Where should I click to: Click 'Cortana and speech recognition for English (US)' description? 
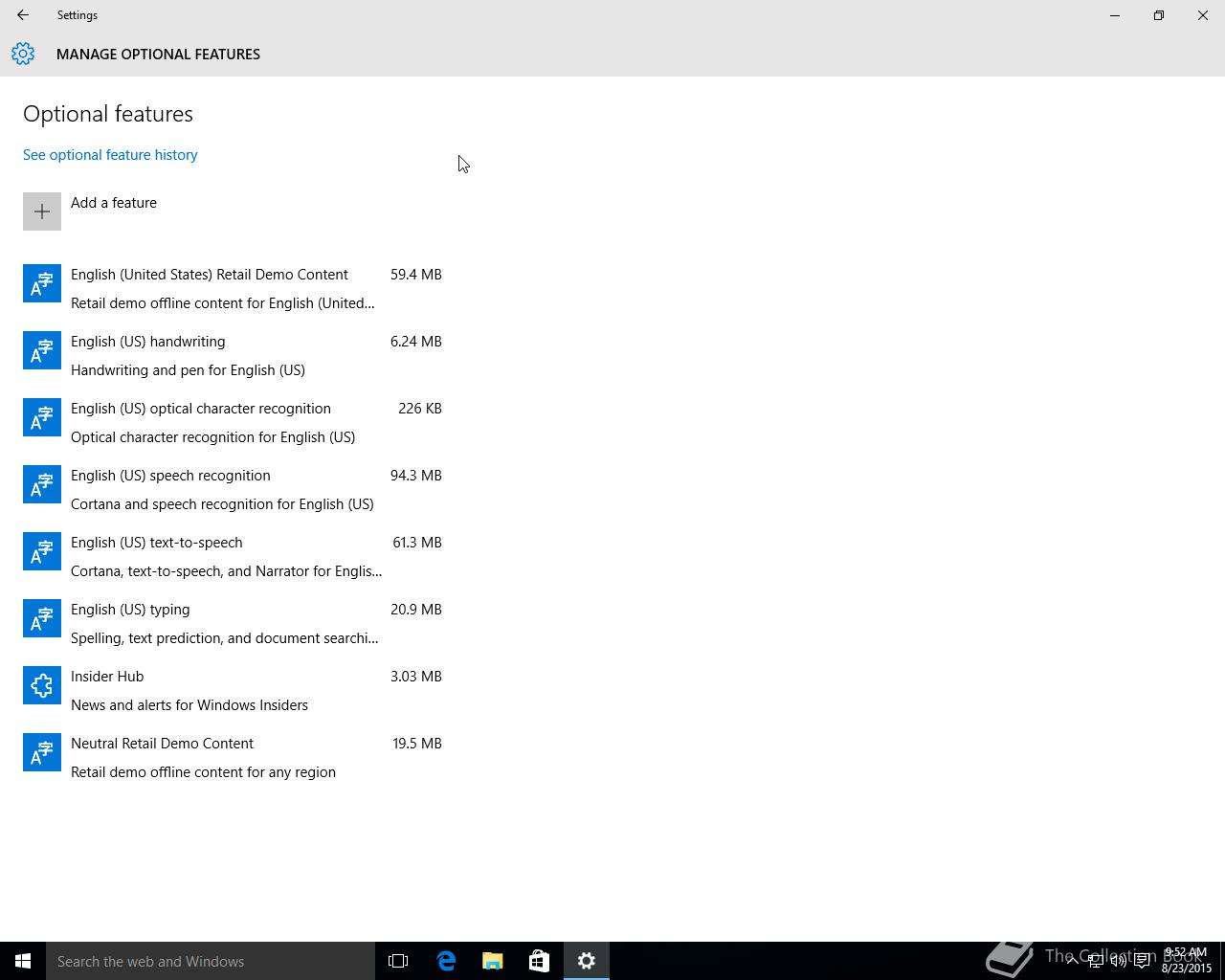pos(222,504)
